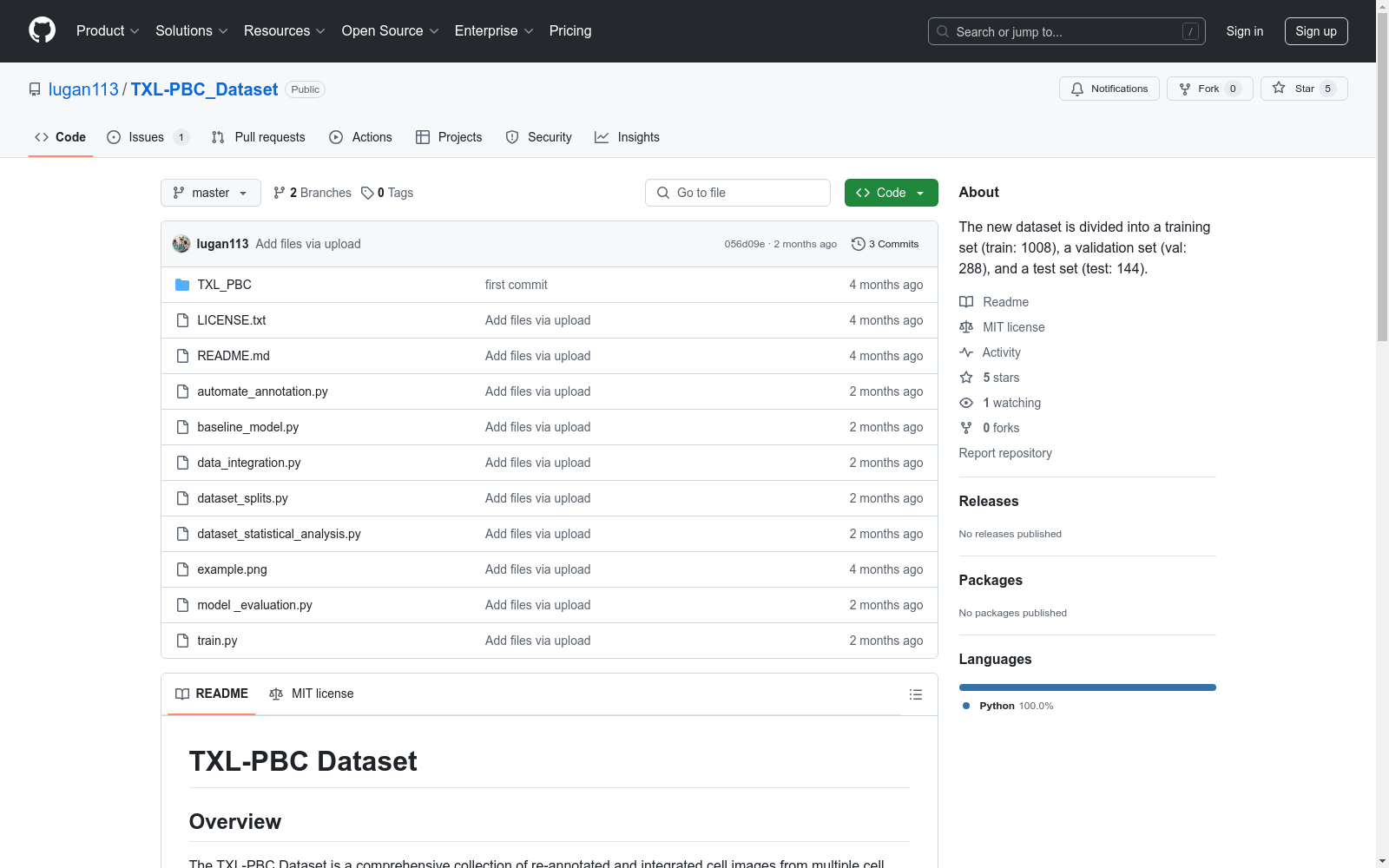Open the green Code dropdown
The image size is (1389, 868).
tap(891, 193)
